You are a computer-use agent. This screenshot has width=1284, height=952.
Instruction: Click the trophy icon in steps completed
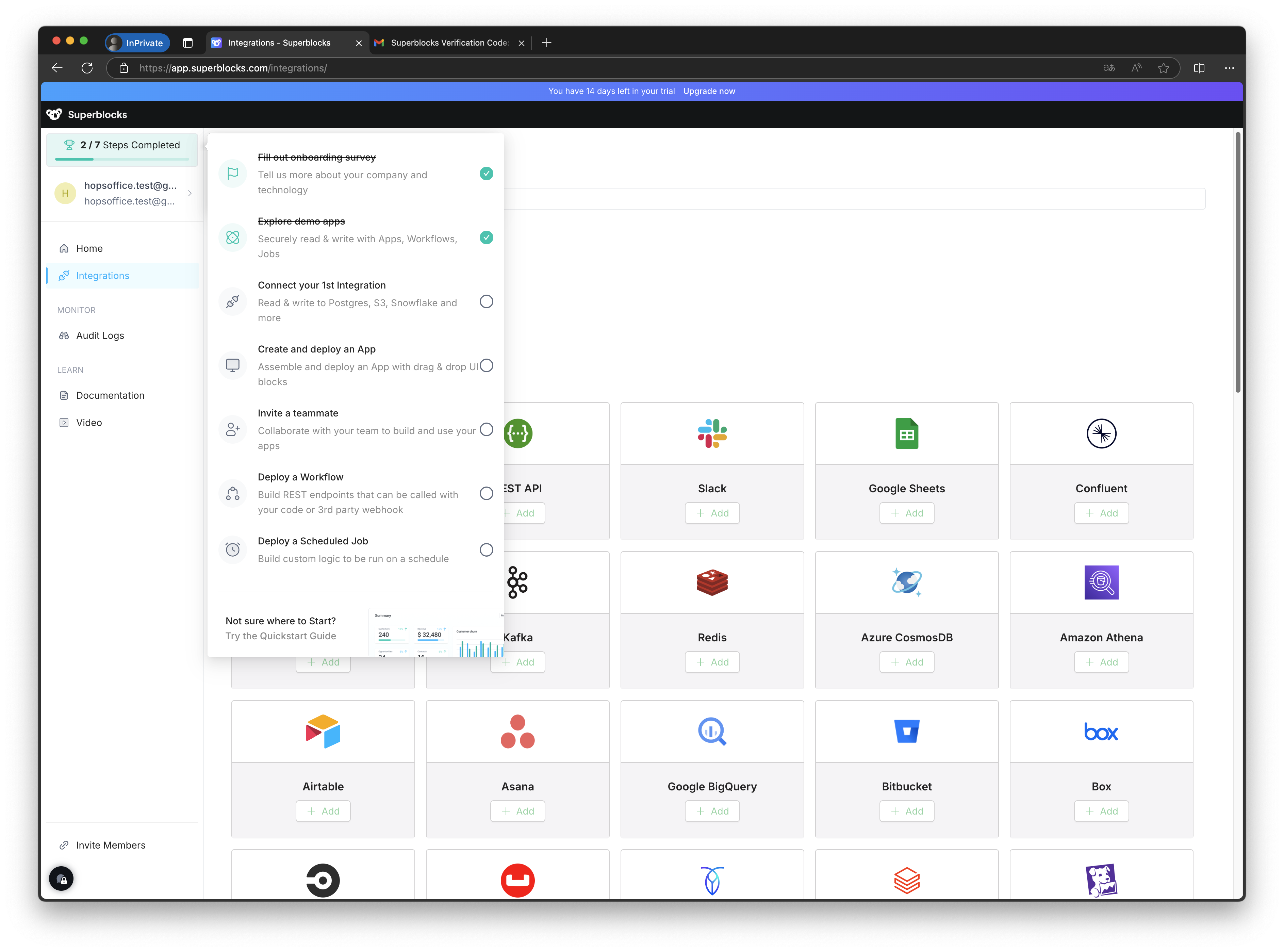pos(69,145)
